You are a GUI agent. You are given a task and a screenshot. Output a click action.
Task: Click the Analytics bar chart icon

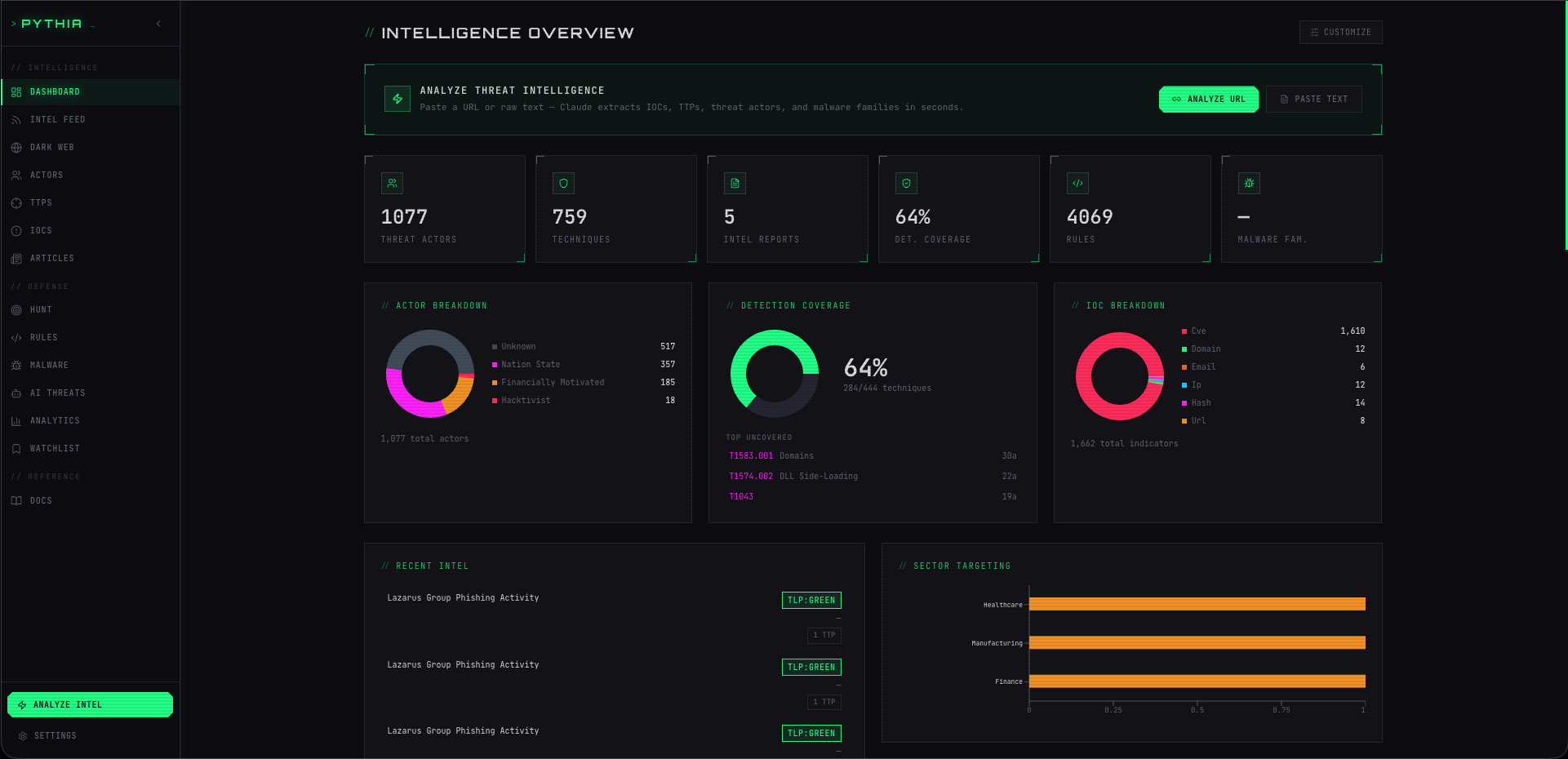coord(16,421)
